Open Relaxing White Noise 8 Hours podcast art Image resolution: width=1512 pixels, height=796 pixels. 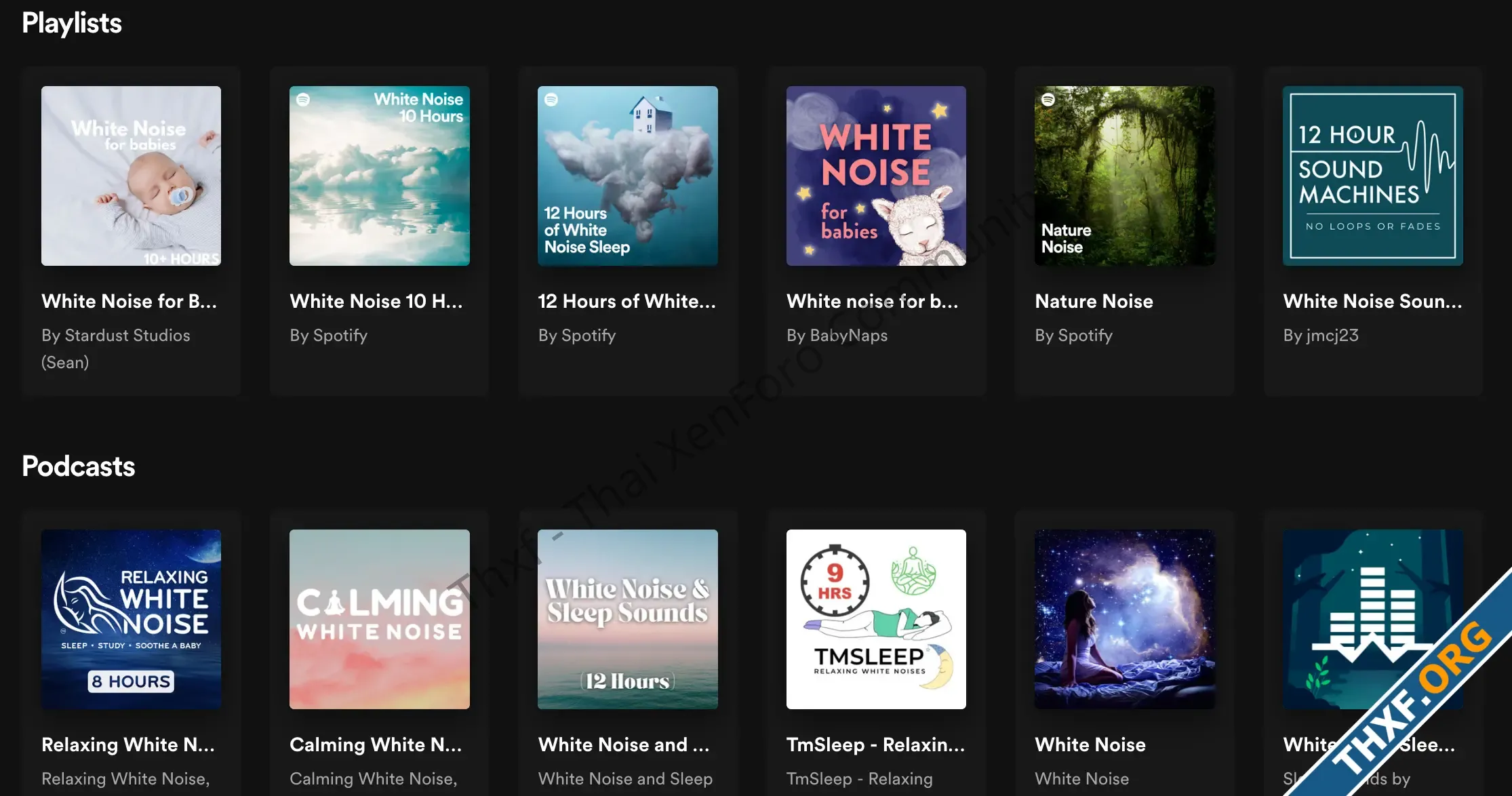[x=131, y=619]
